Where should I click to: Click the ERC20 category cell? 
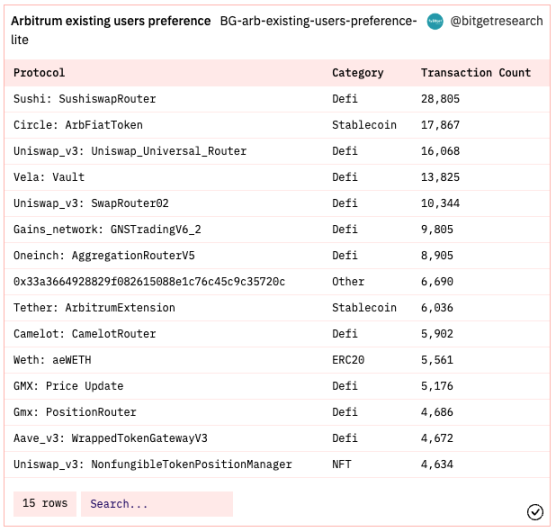coord(348,360)
